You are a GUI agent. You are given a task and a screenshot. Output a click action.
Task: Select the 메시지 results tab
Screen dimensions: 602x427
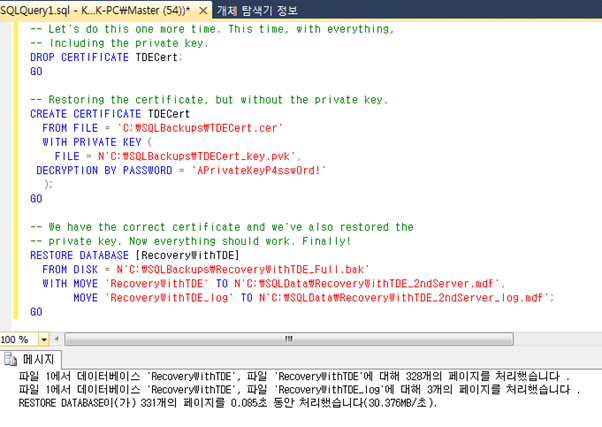pyautogui.click(x=31, y=359)
